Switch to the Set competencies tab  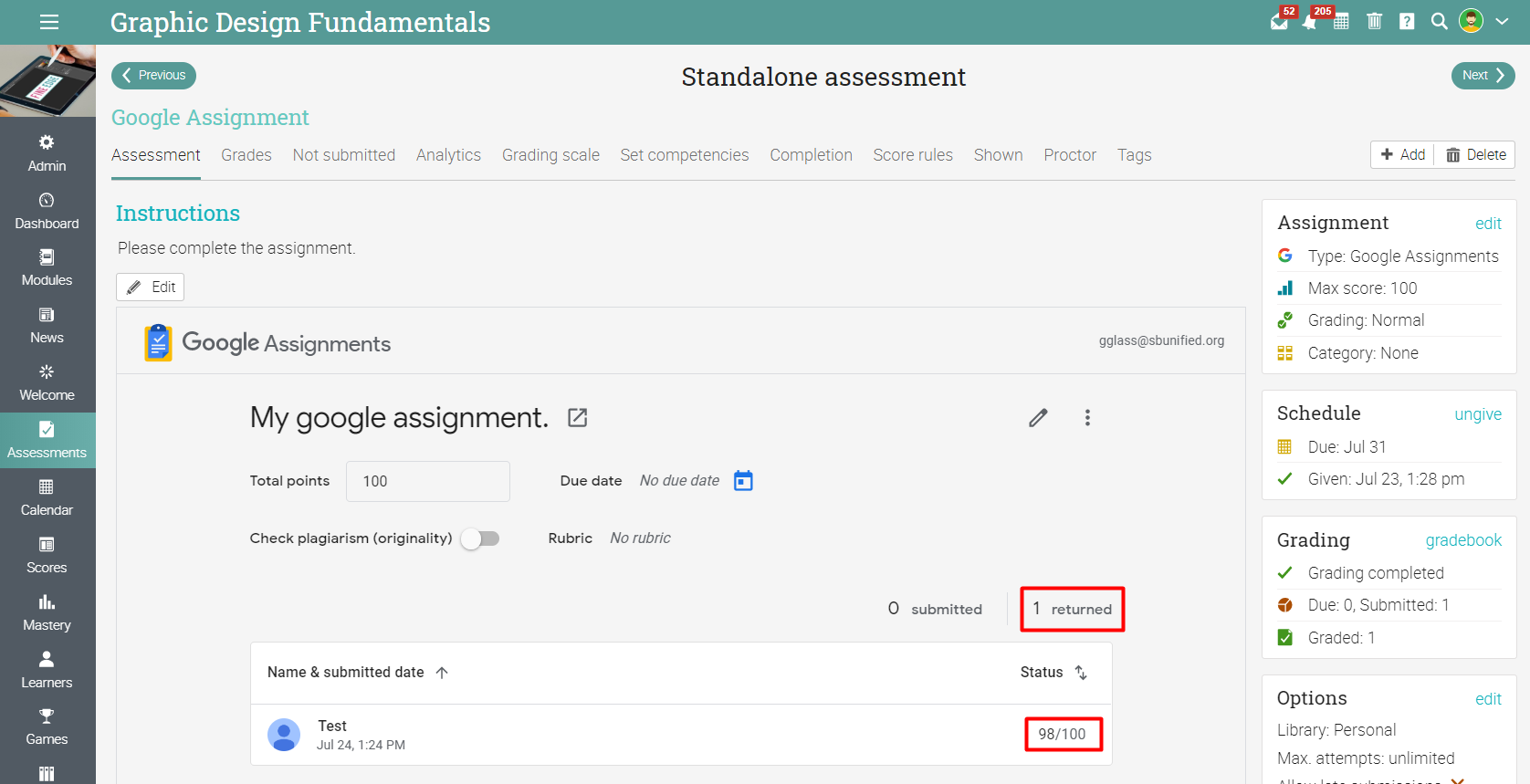[685, 155]
